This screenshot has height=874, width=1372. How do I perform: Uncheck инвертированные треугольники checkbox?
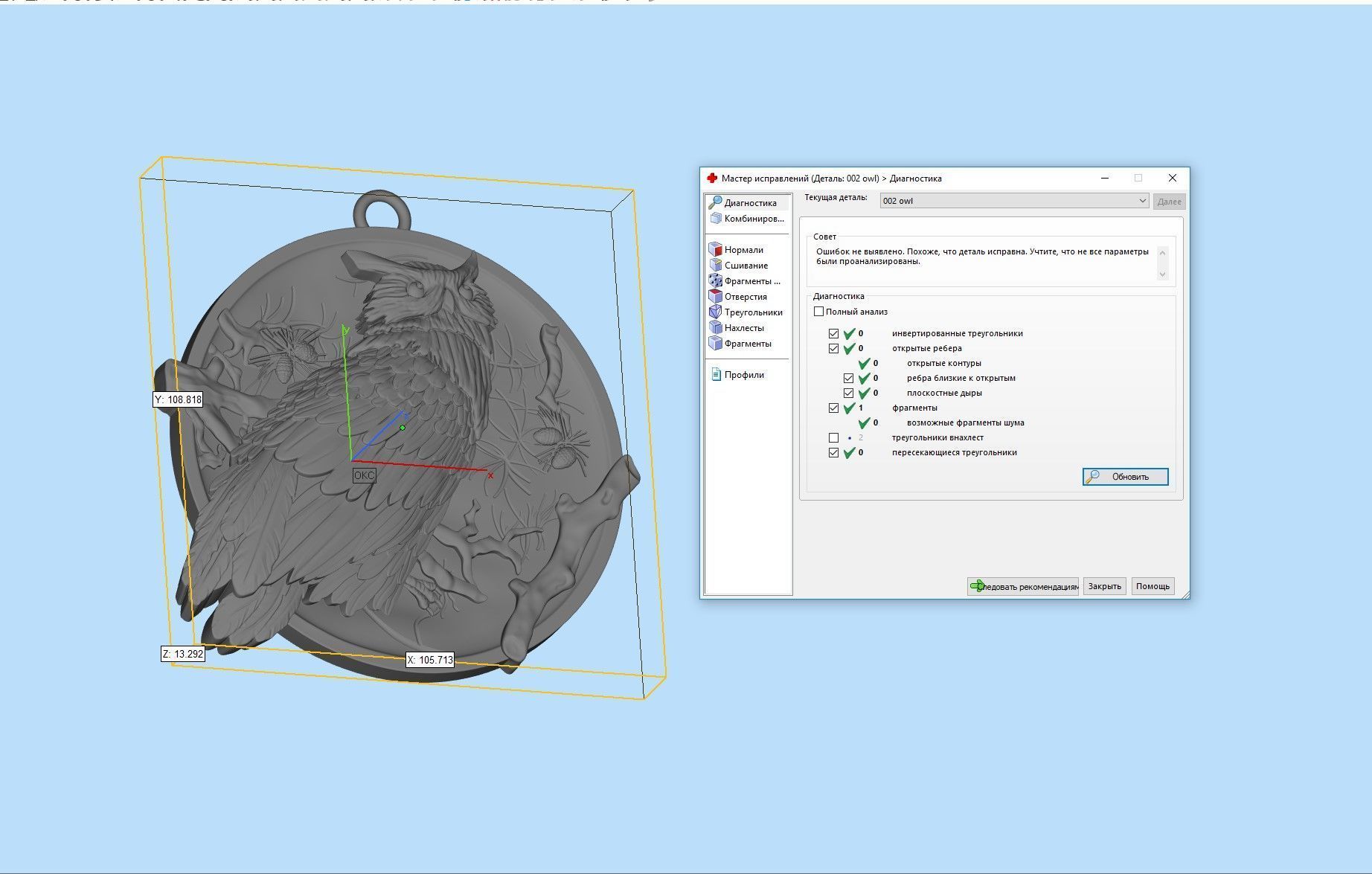tap(833, 334)
